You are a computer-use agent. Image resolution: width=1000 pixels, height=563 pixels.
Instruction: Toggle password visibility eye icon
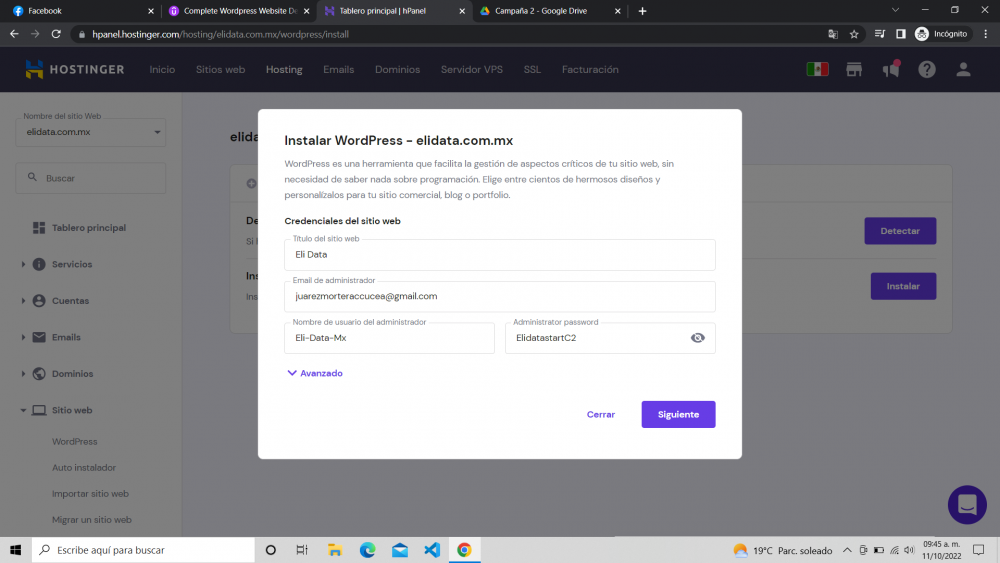click(697, 338)
